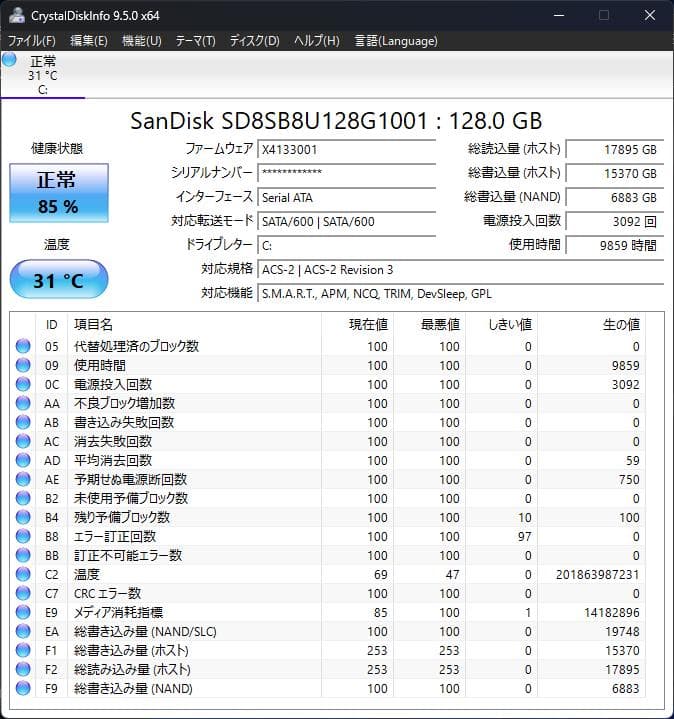Select the C: drive tab showing 正常 31 °C

pos(43,75)
